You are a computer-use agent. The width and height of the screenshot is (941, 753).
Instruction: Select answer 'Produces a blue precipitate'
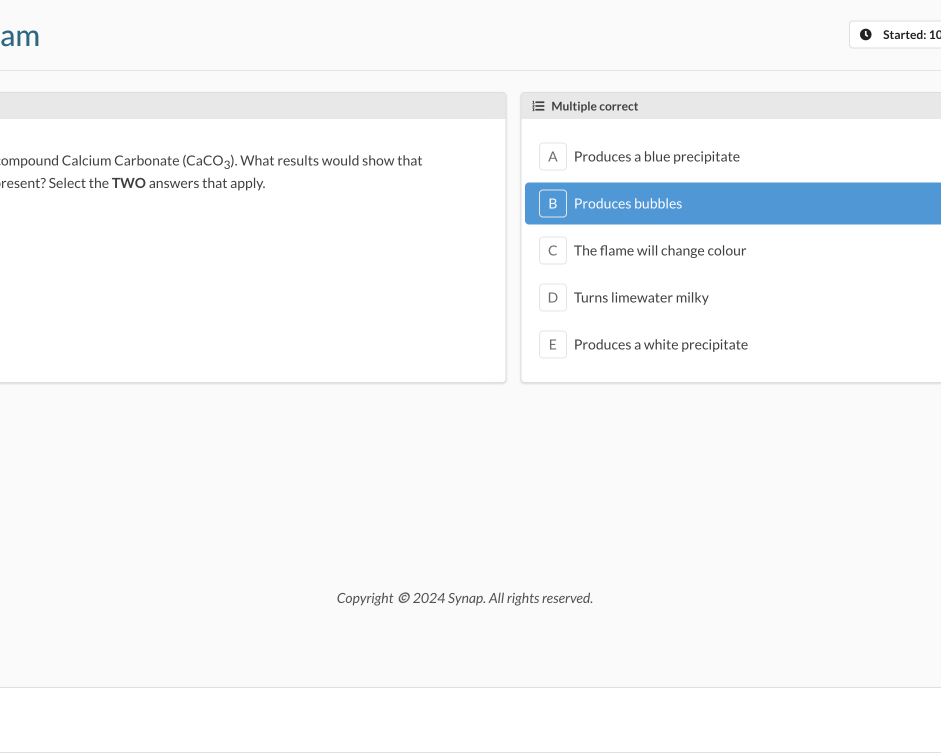click(656, 157)
